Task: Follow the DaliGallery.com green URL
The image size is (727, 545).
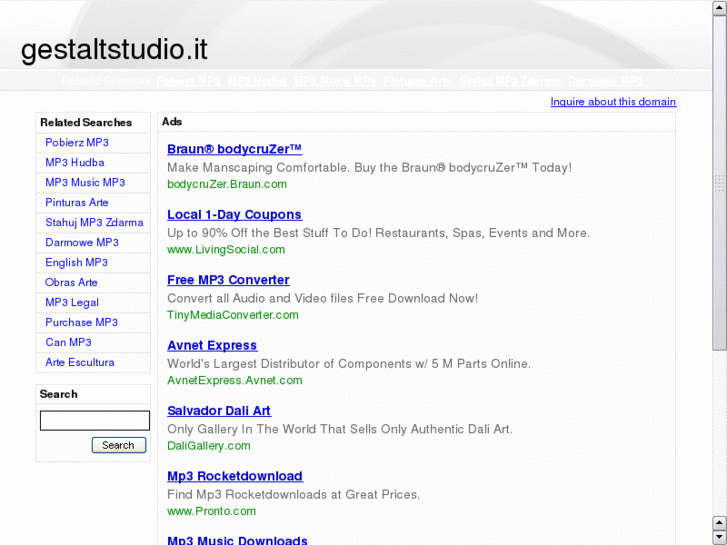Action: pyautogui.click(x=209, y=446)
